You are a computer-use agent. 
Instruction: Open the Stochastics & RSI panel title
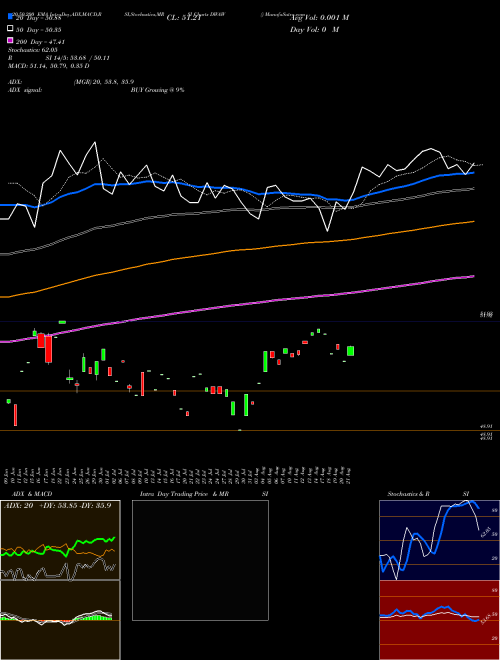[x=428, y=494]
